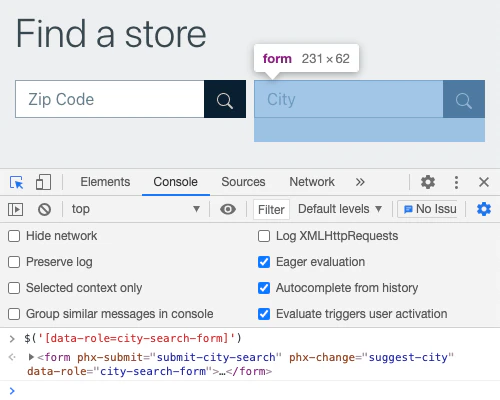Open the top JavaScript context dropdown
500x400 pixels.
pyautogui.click(x=136, y=209)
